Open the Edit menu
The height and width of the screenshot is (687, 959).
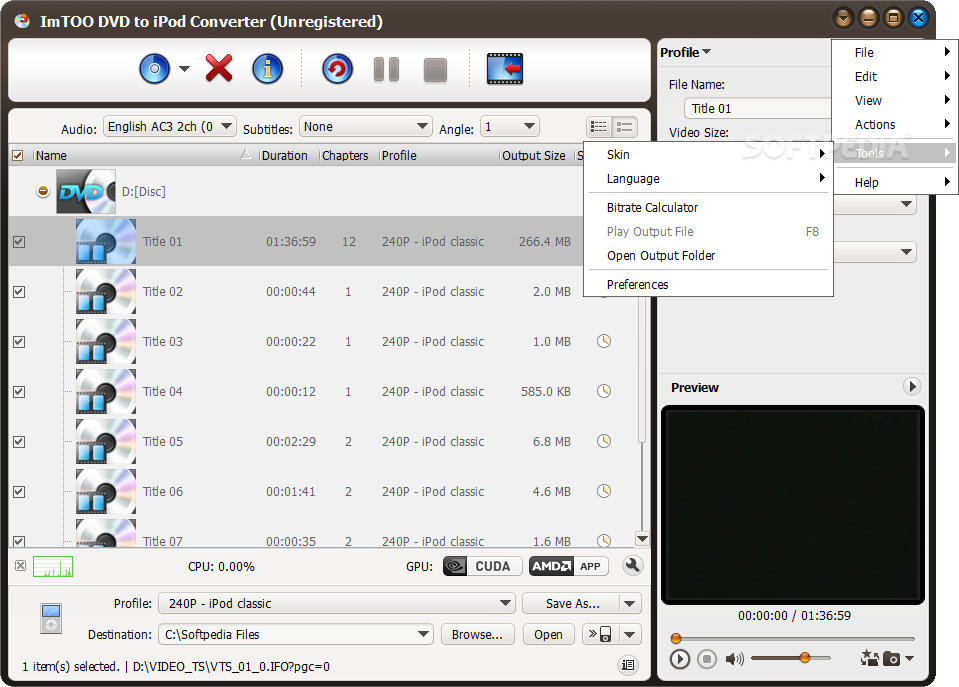click(895, 76)
